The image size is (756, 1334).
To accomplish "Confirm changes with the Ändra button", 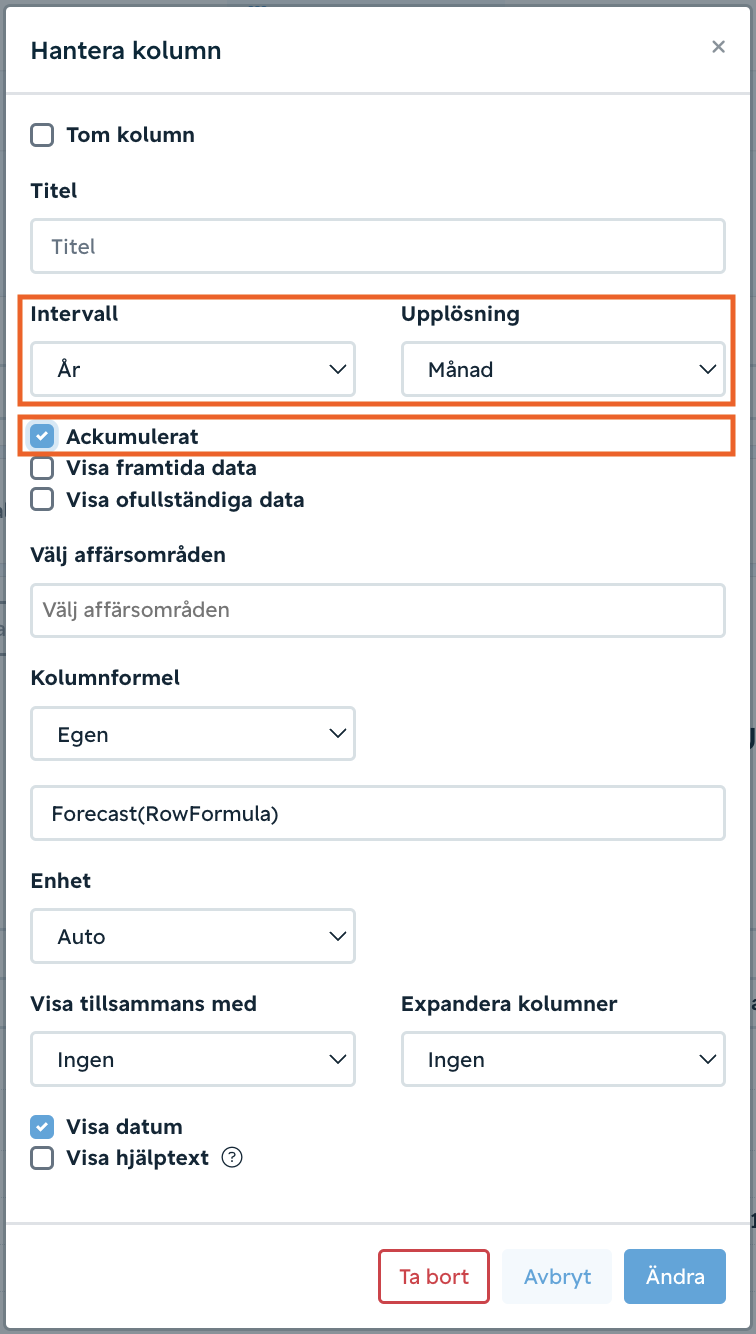I will [x=675, y=1277].
